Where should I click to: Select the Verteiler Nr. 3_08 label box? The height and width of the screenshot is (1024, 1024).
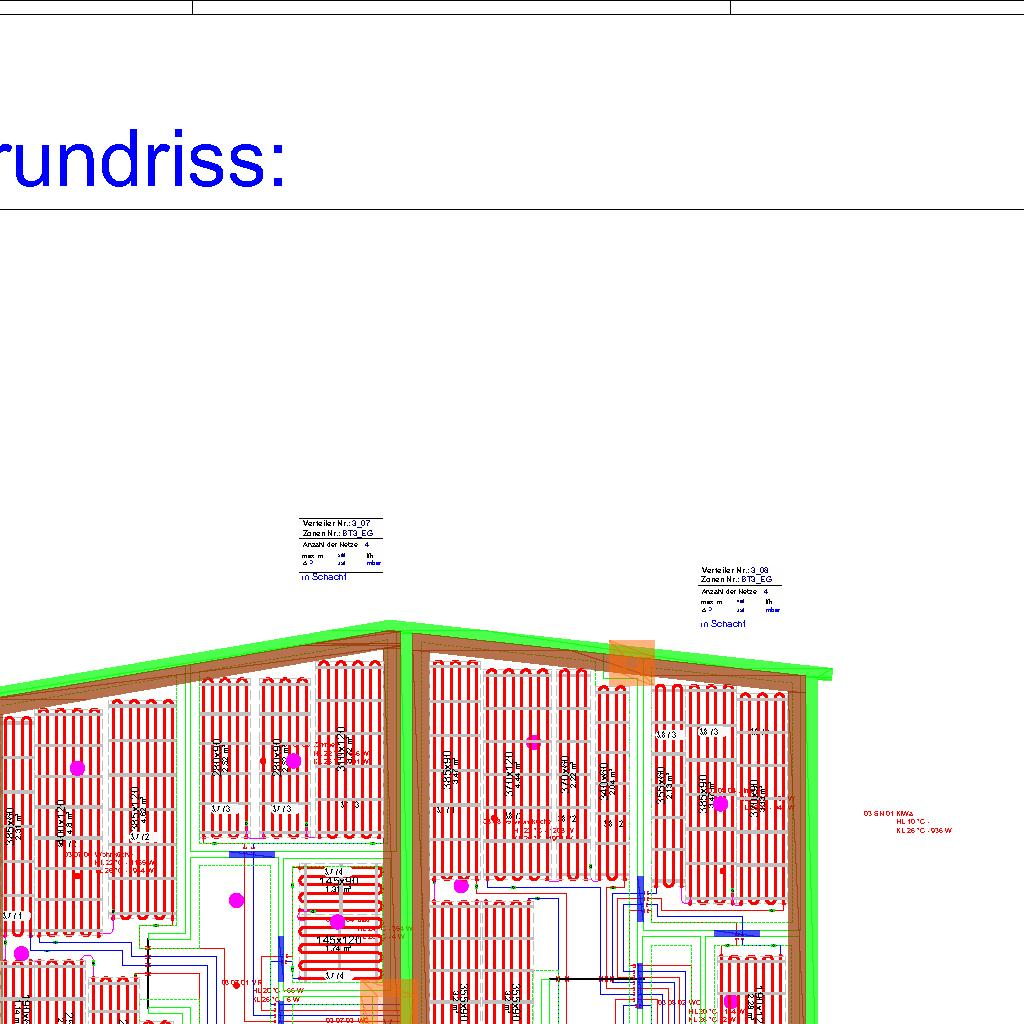coord(741,589)
